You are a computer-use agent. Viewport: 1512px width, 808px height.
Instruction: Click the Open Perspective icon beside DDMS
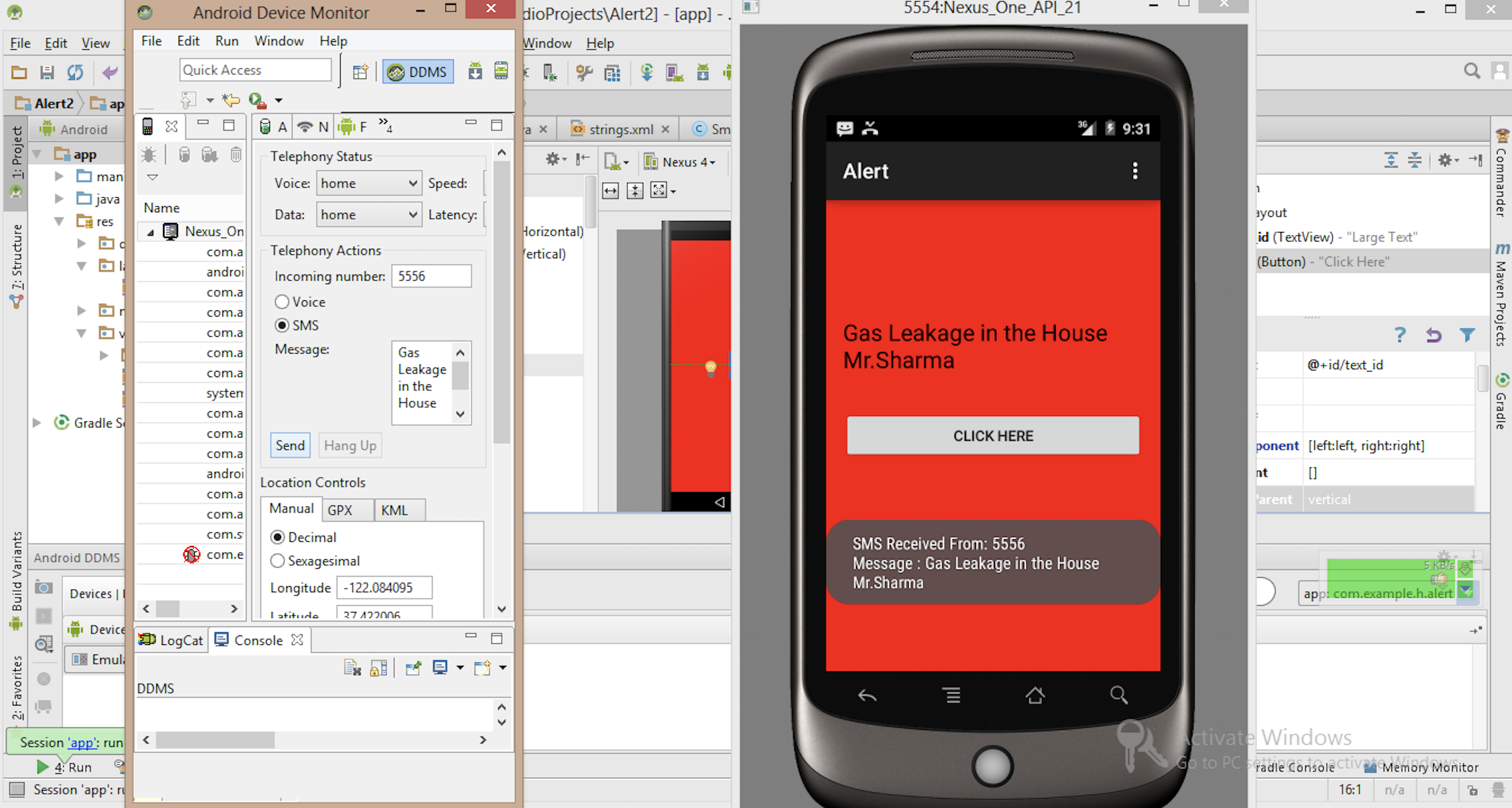click(x=360, y=72)
